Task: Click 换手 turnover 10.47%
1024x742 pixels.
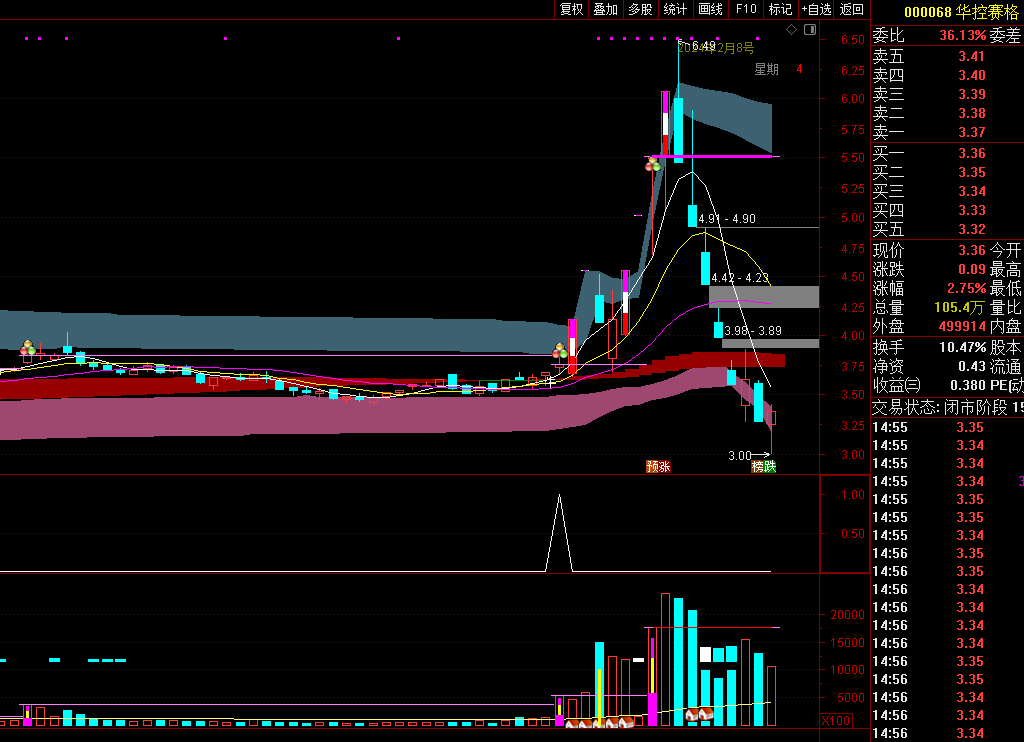Action: pyautogui.click(x=963, y=347)
